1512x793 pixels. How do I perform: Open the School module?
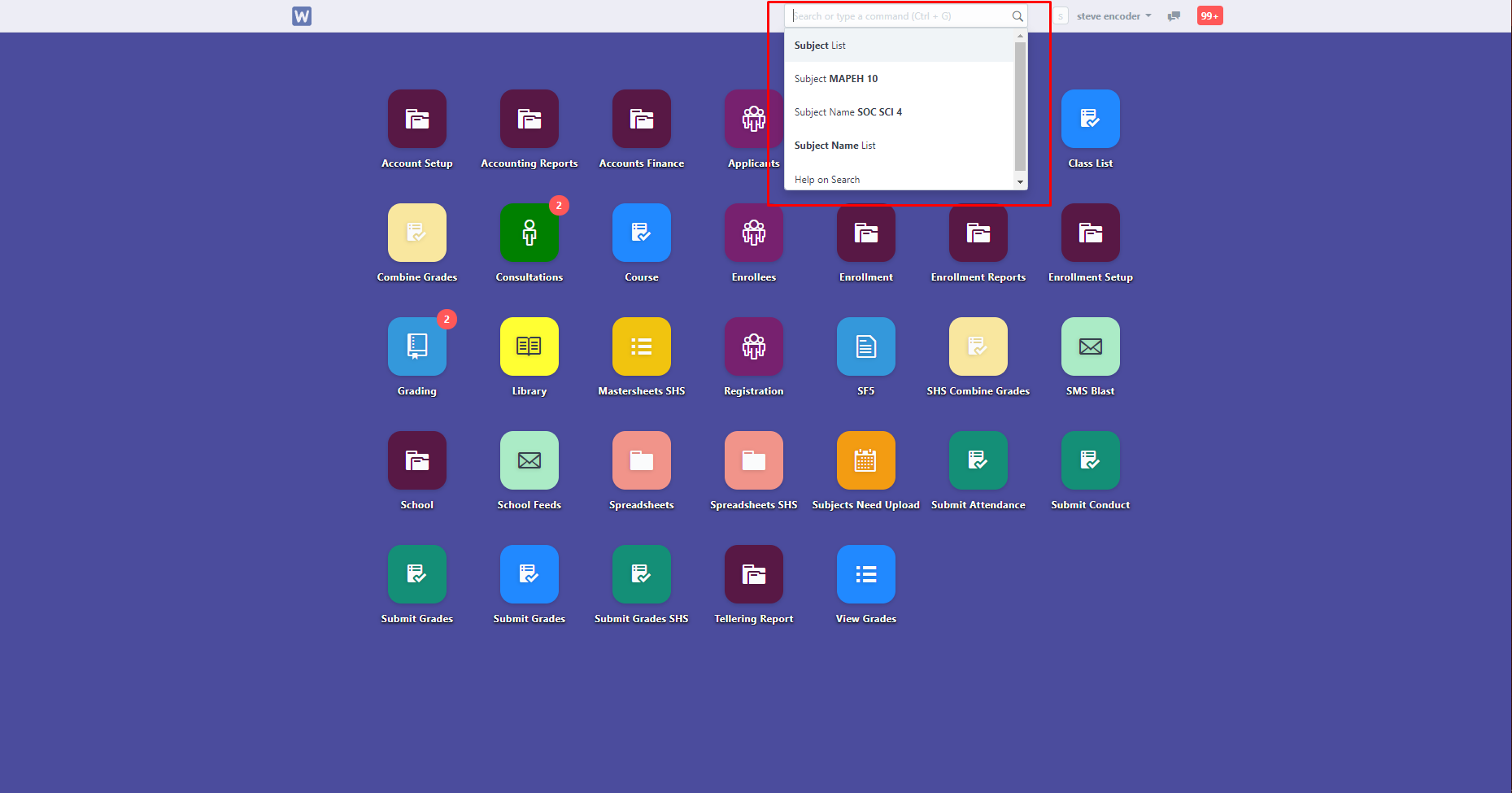(417, 460)
